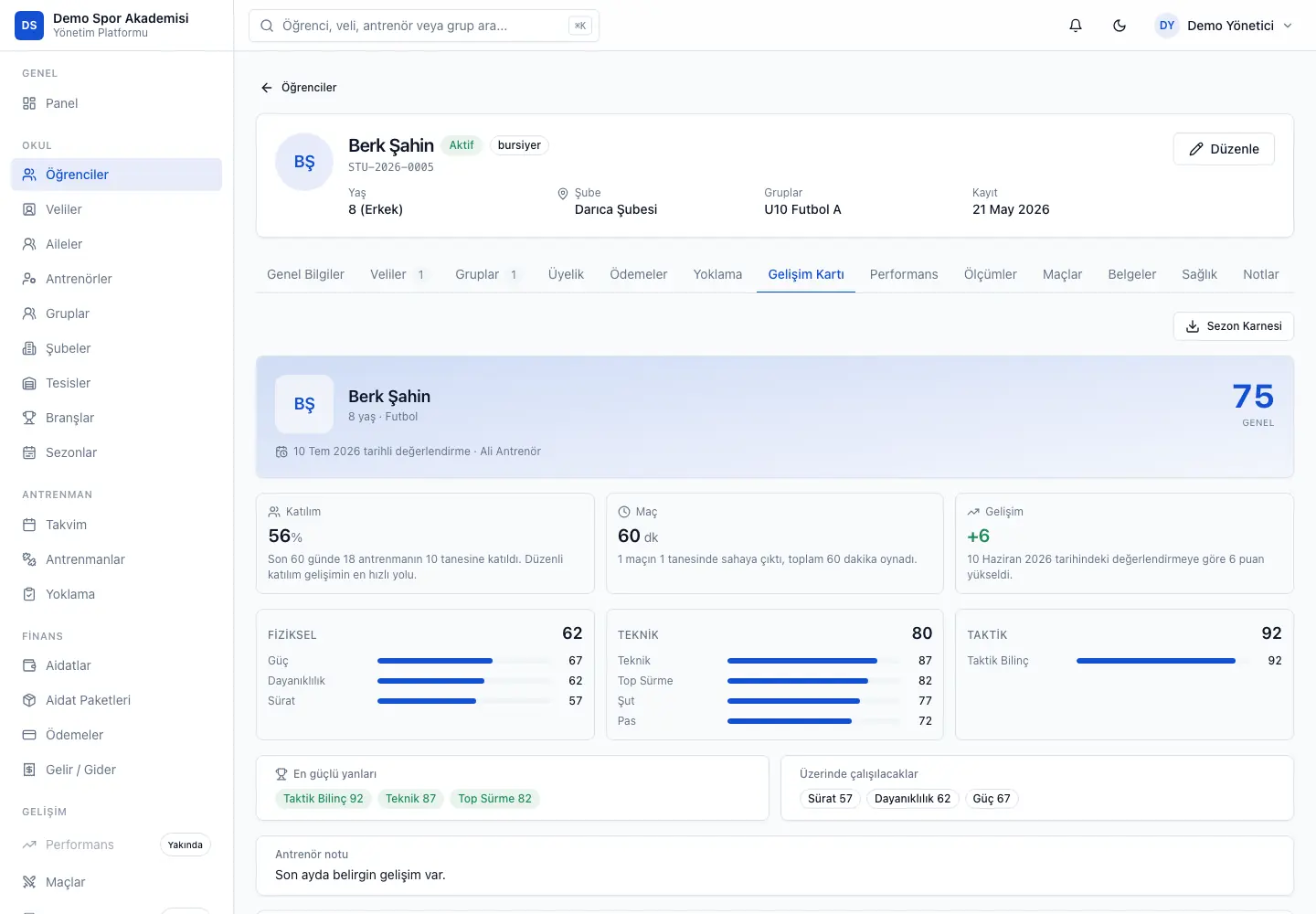Click the Sürat 57 improvement chip
The image size is (1316, 914).
point(830,799)
